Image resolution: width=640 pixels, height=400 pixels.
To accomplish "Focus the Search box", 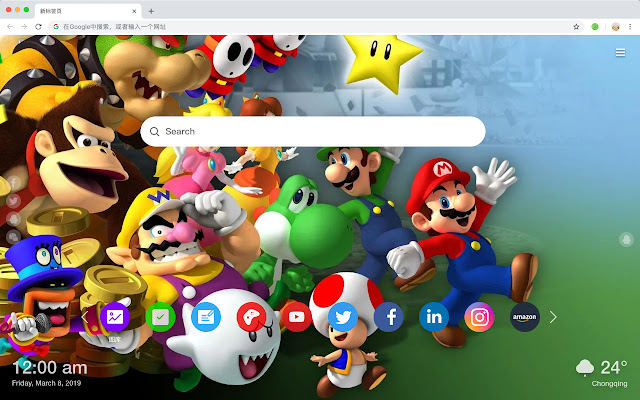I will [x=313, y=131].
